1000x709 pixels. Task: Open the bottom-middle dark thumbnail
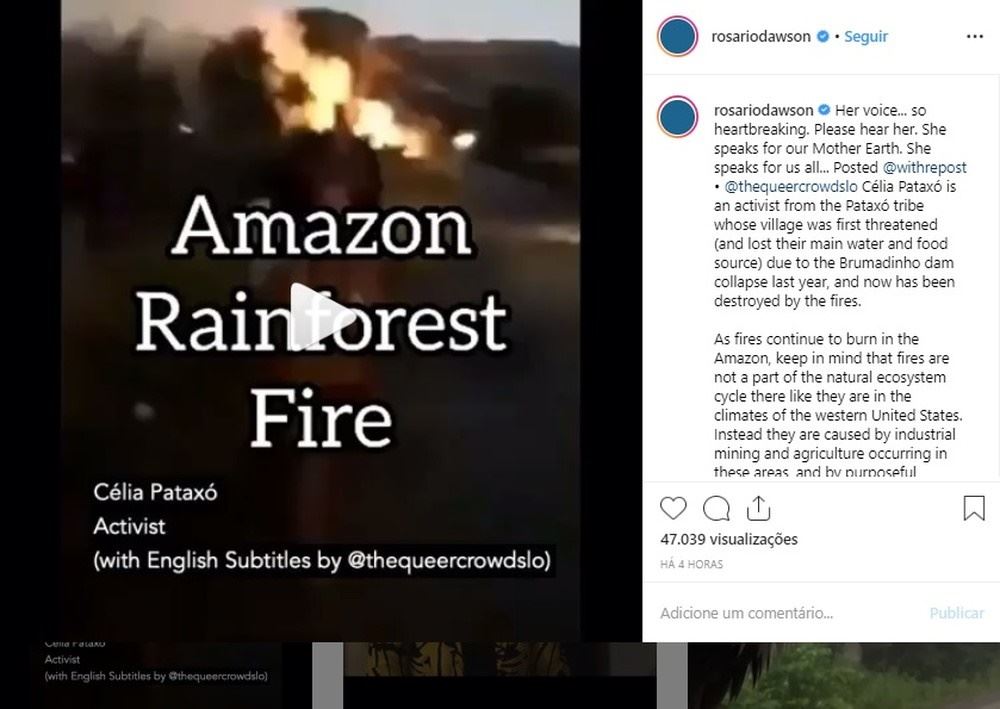pos(500,675)
